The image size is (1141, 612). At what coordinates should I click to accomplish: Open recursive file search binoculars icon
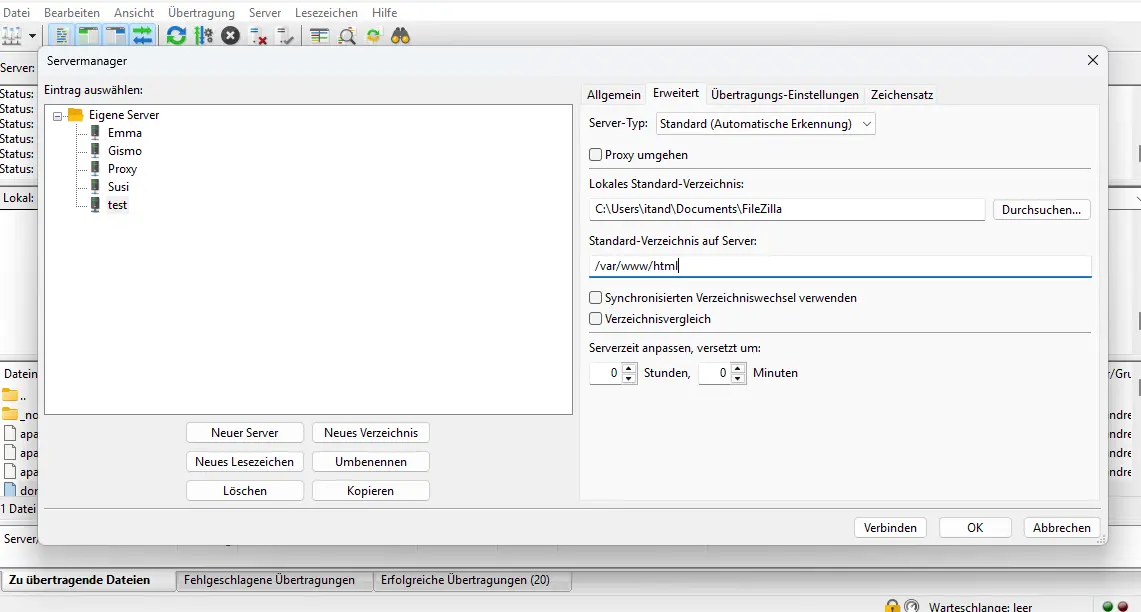click(x=400, y=36)
